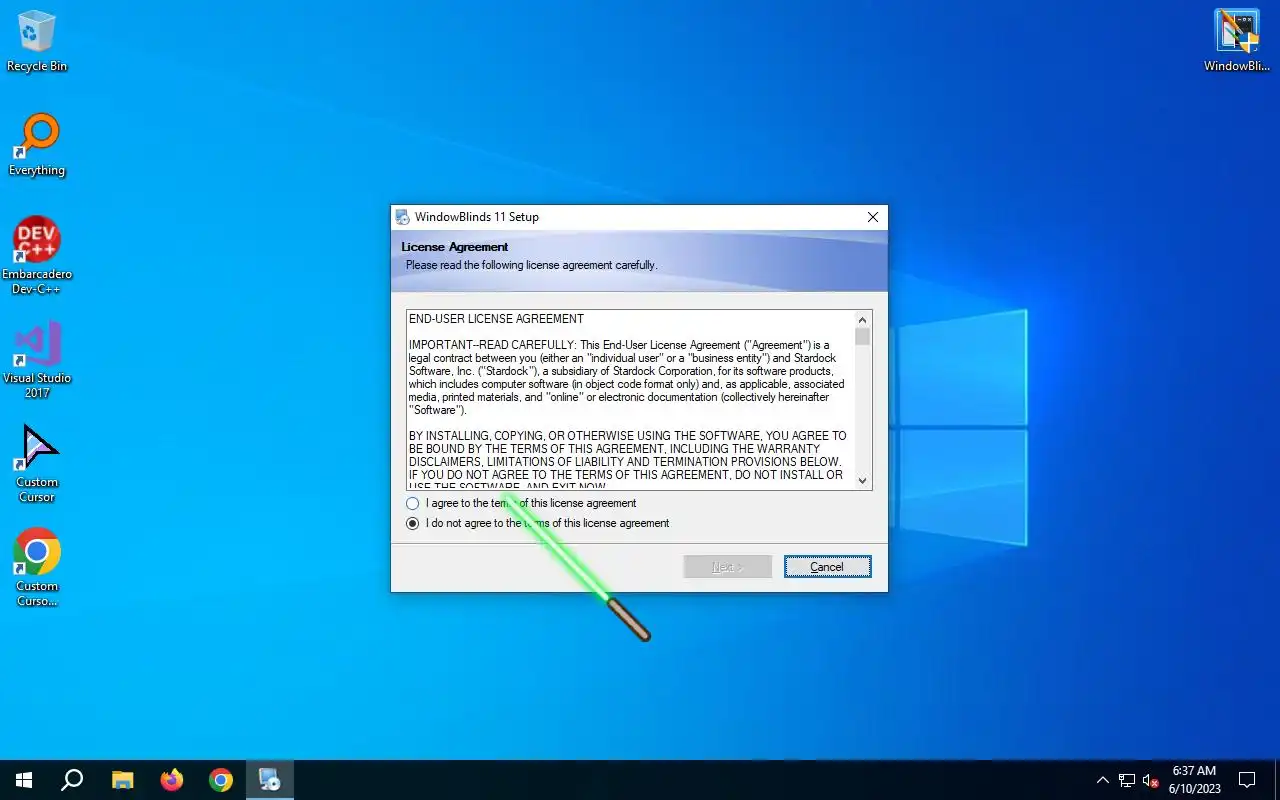The image size is (1280, 800).
Task: Launch Embarcadero Dev-C++ desktop shortcut
Action: (37, 256)
